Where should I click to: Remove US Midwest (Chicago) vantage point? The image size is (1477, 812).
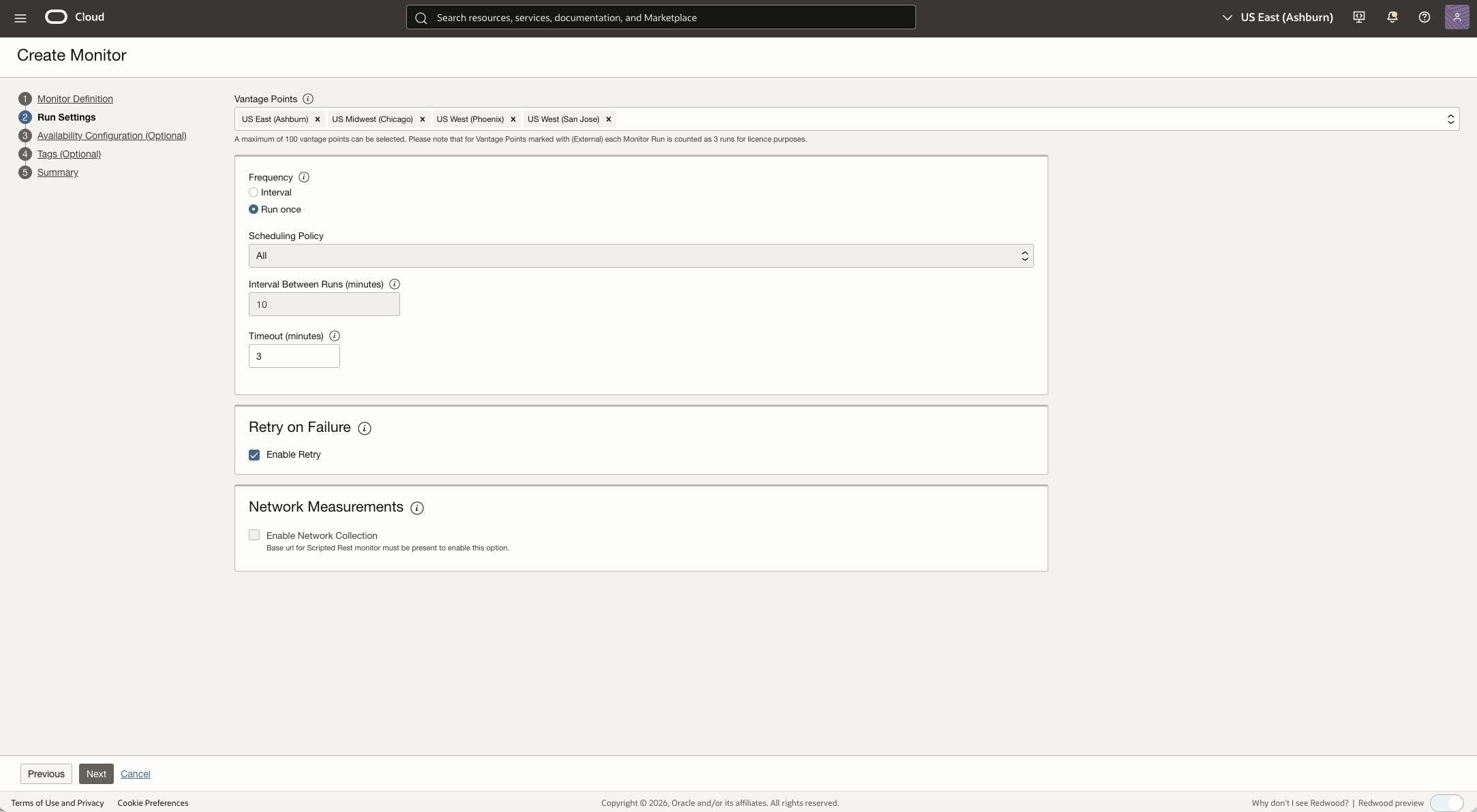pos(423,119)
